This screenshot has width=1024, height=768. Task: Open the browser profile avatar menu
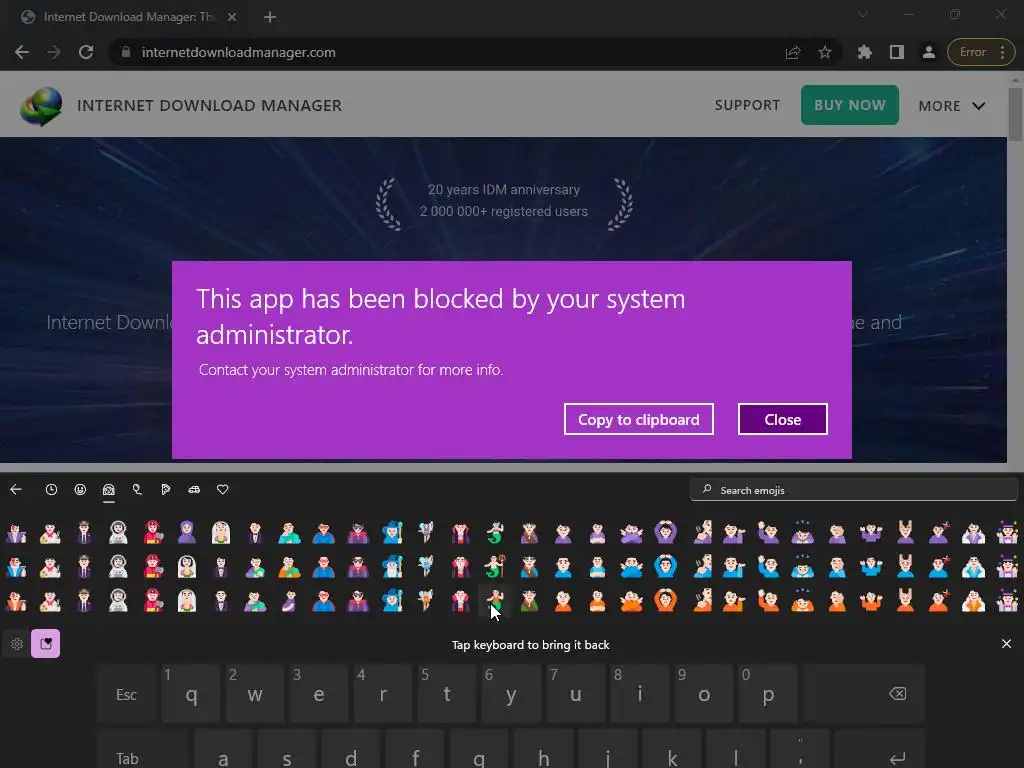929,52
